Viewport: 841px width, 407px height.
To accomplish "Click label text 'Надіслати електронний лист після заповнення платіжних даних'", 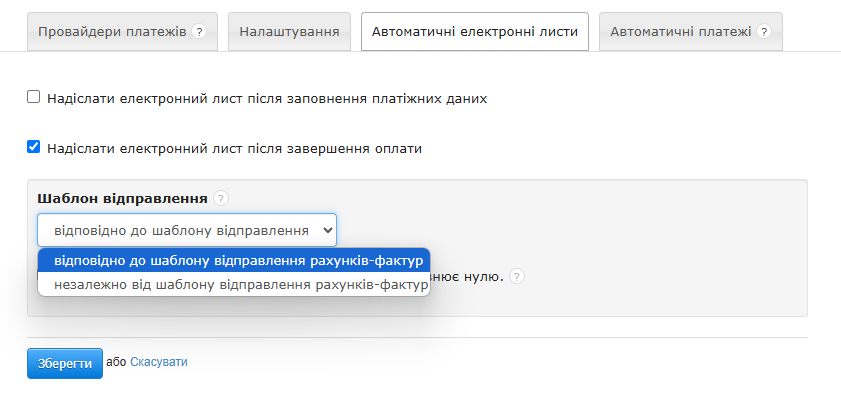I will pos(267,98).
